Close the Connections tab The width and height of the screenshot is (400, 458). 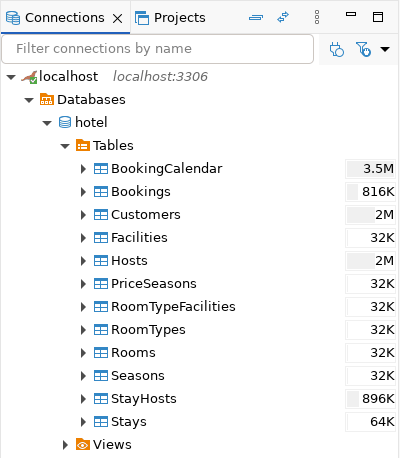[x=117, y=18]
